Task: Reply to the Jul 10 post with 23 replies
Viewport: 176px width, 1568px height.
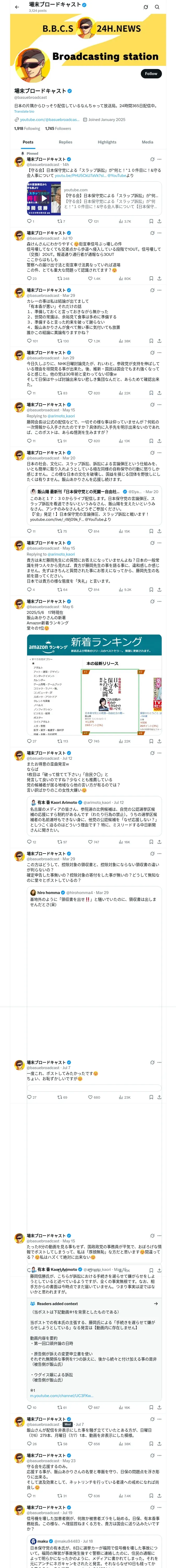Action: (32, 278)
